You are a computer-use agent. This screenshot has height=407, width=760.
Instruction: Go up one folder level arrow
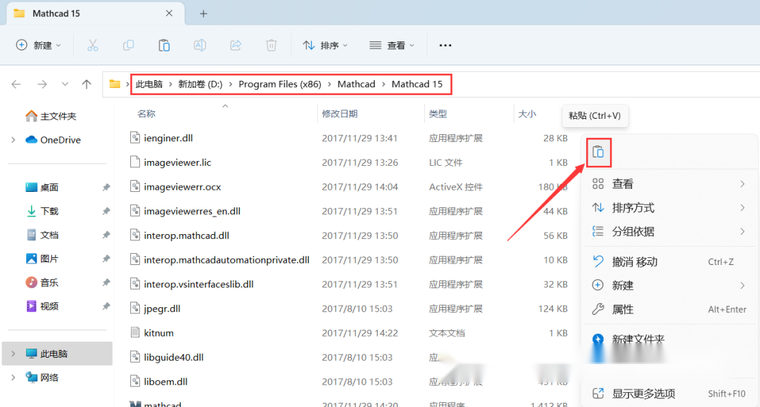point(87,84)
